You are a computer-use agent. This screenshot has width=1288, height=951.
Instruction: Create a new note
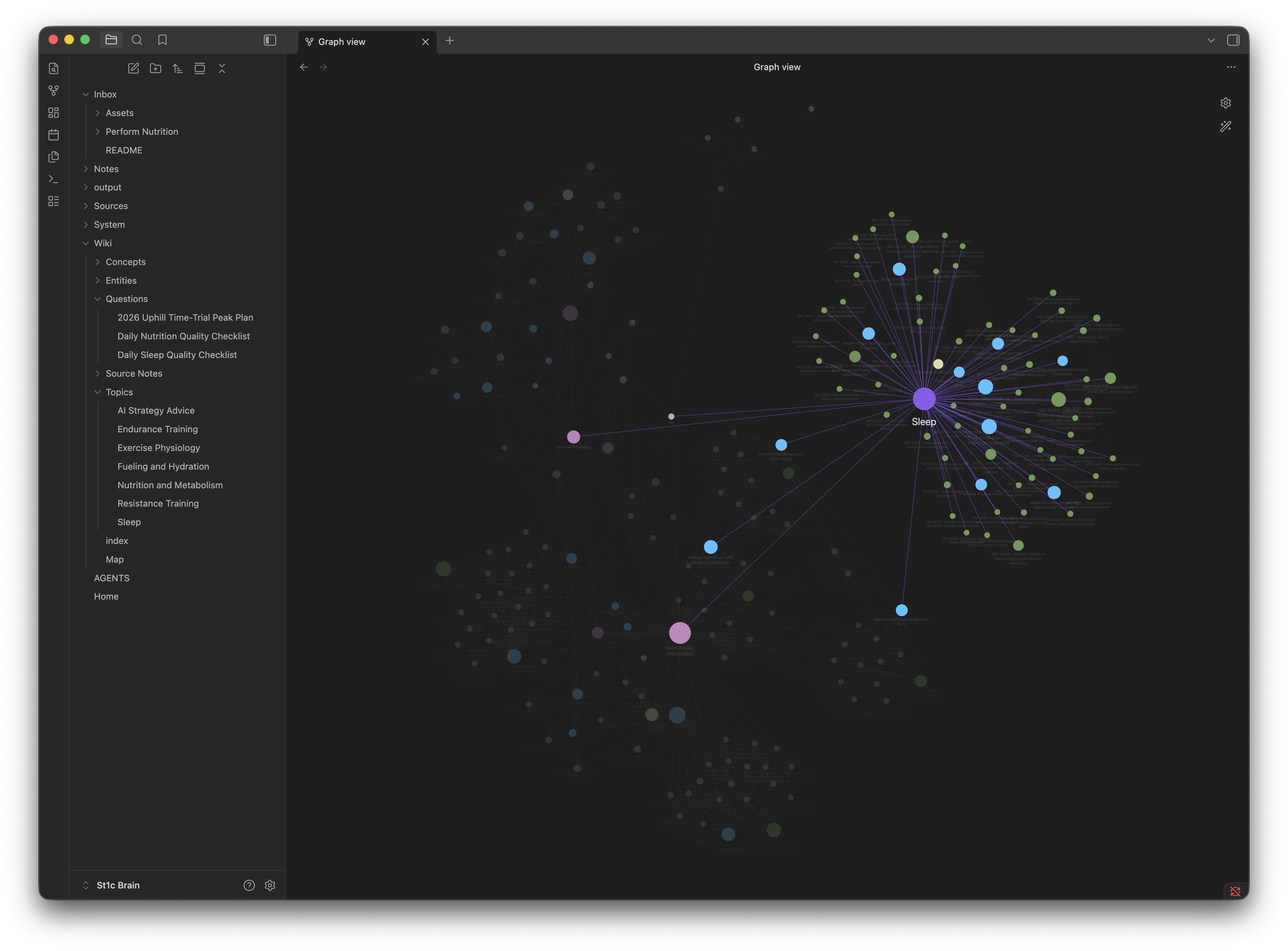tap(133, 68)
